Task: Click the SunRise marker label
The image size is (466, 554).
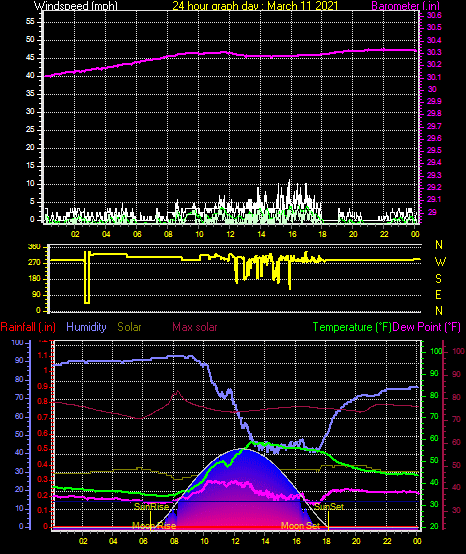Action: click(x=152, y=507)
